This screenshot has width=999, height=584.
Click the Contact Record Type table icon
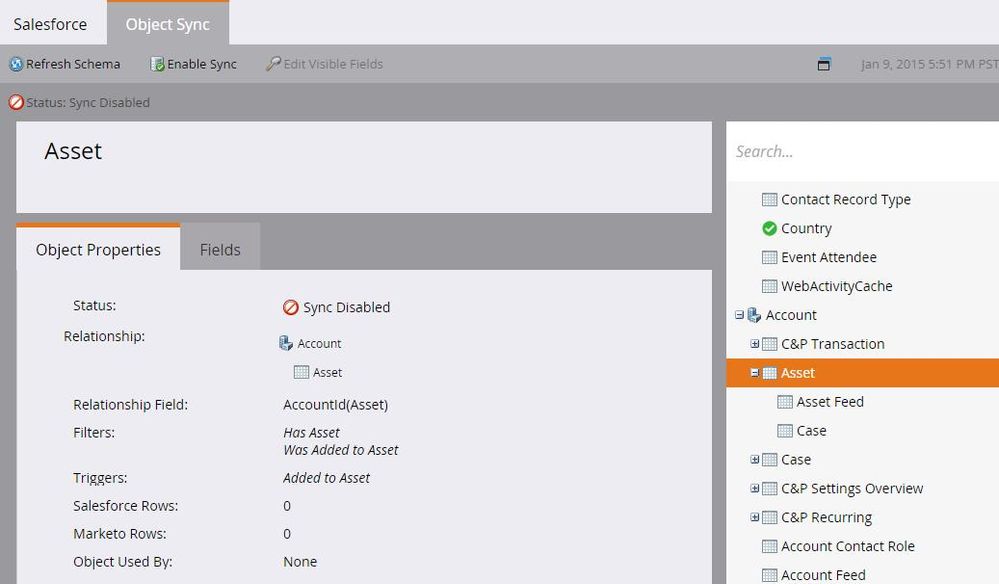tap(770, 199)
